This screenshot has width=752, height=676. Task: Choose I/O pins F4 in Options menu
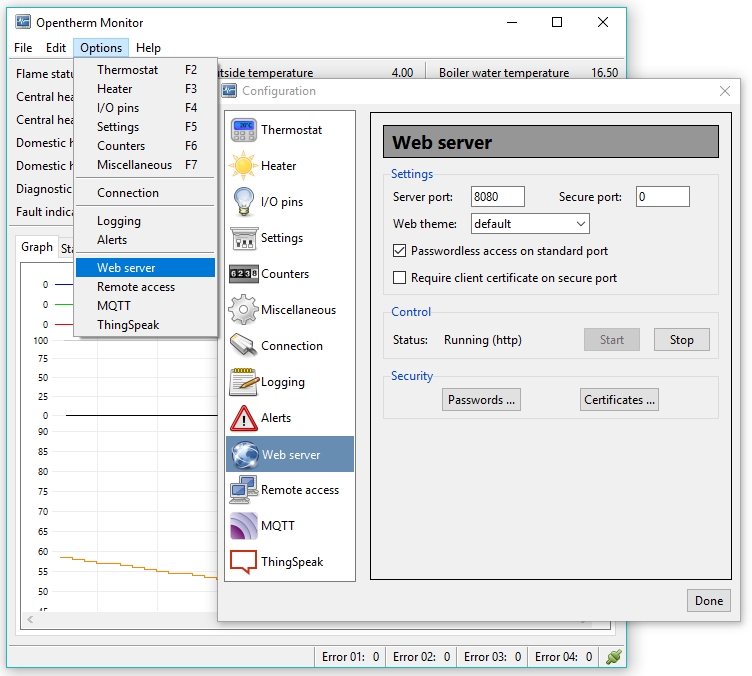pos(145,108)
